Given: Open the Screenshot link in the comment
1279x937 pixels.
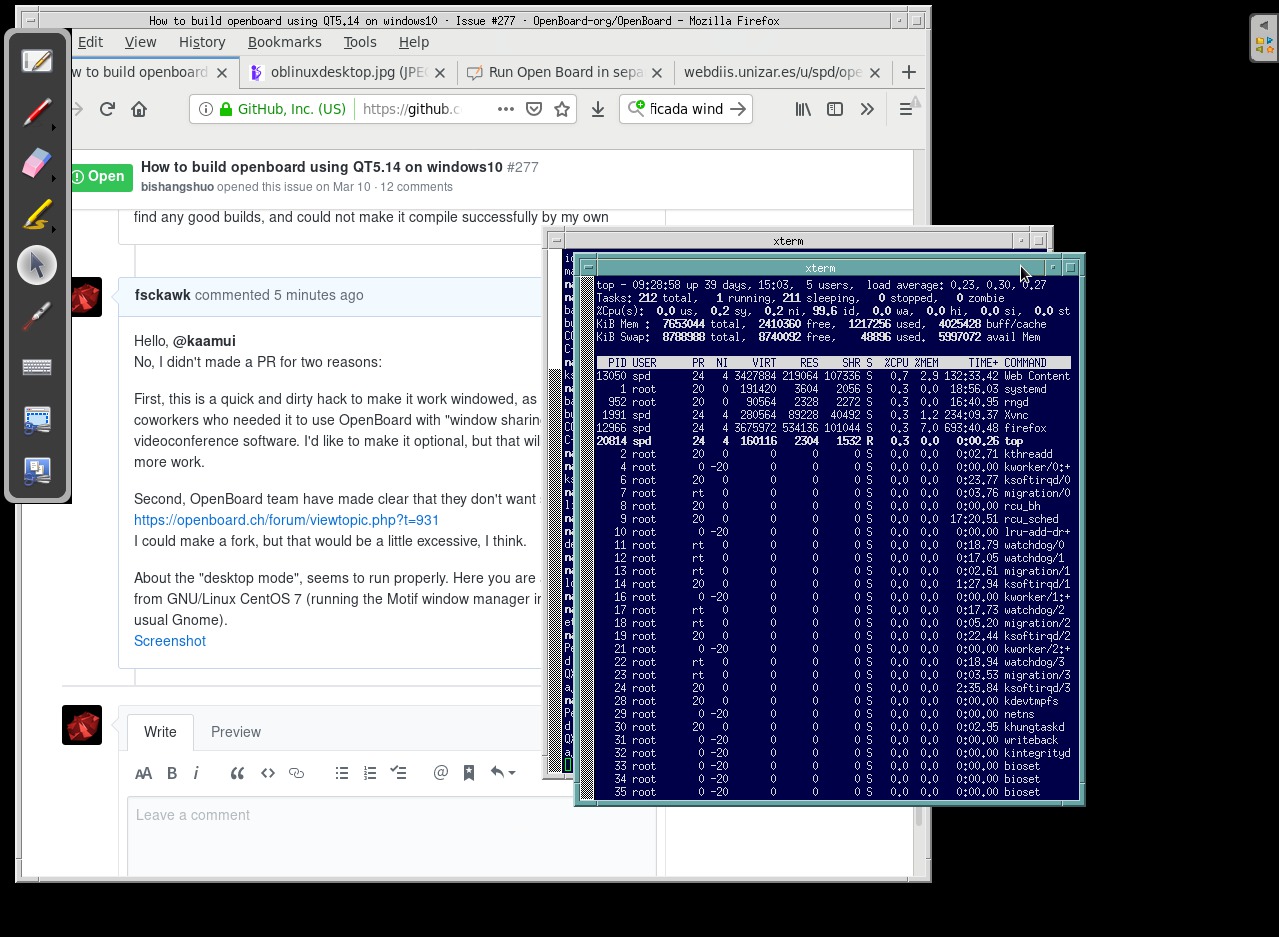Looking at the screenshot, I should pyautogui.click(x=169, y=641).
